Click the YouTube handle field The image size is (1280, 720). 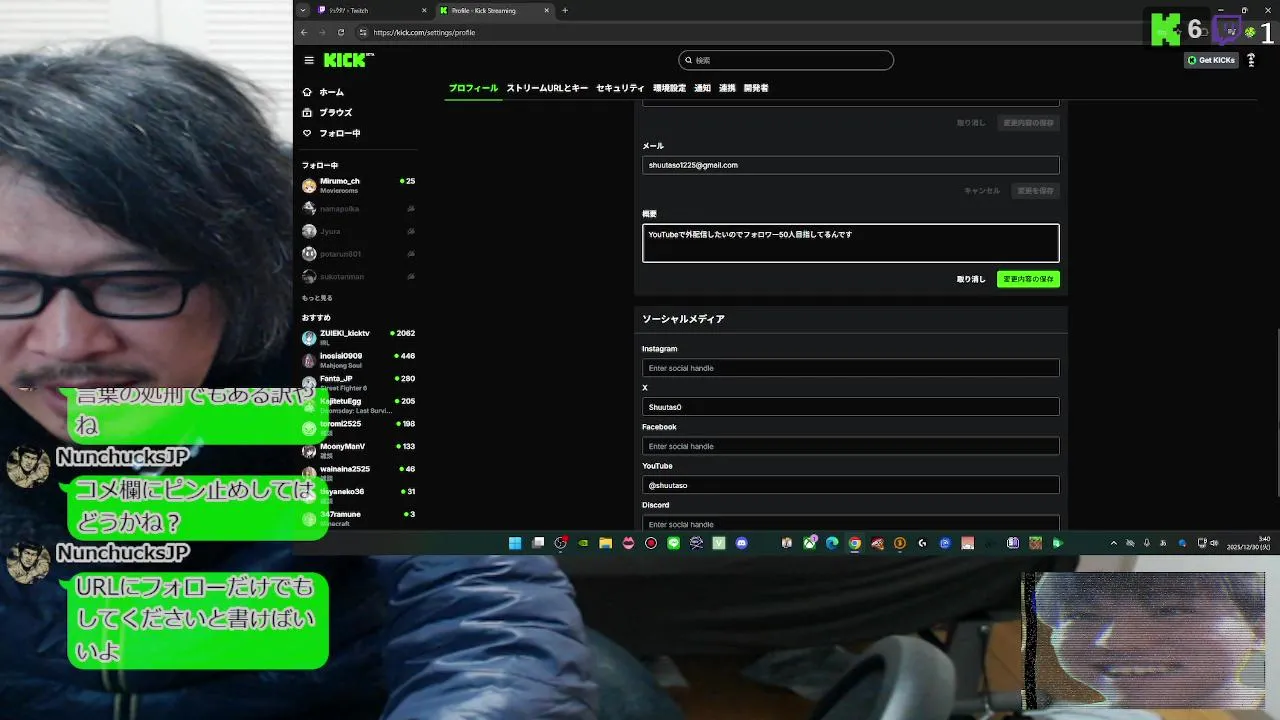[850, 485]
